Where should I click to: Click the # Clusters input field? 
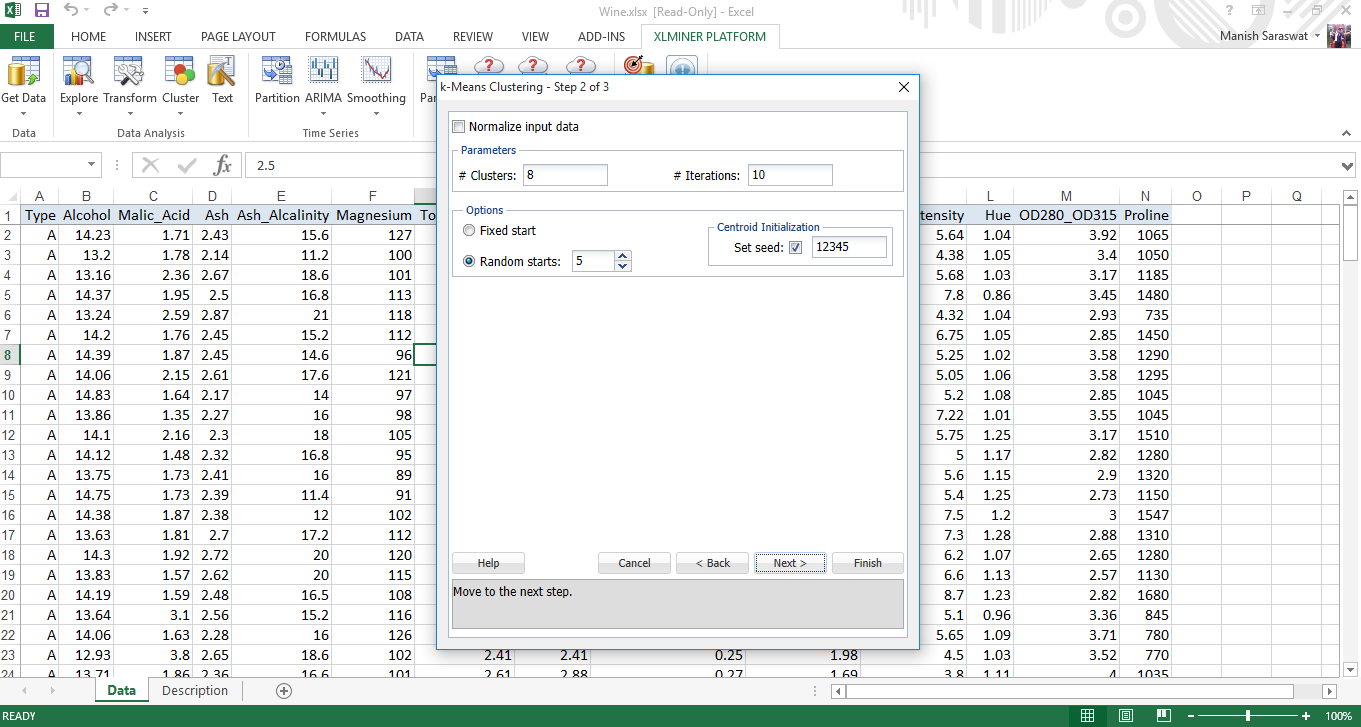click(x=564, y=176)
